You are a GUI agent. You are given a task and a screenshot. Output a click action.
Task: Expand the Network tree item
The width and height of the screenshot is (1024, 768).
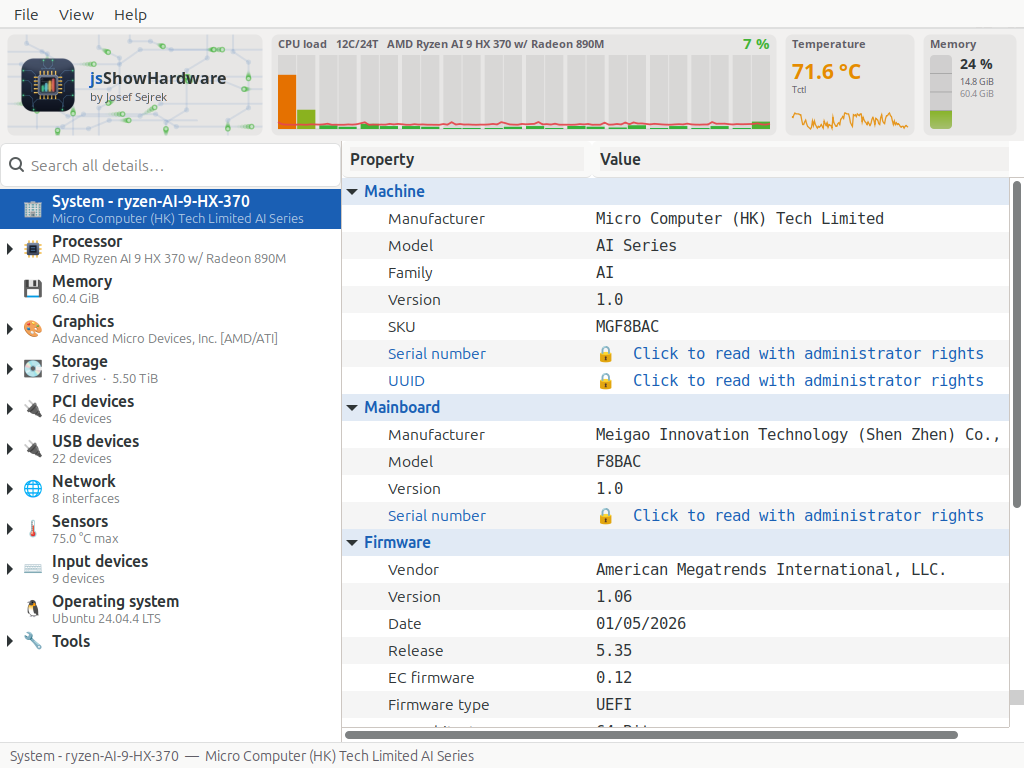click(10, 488)
